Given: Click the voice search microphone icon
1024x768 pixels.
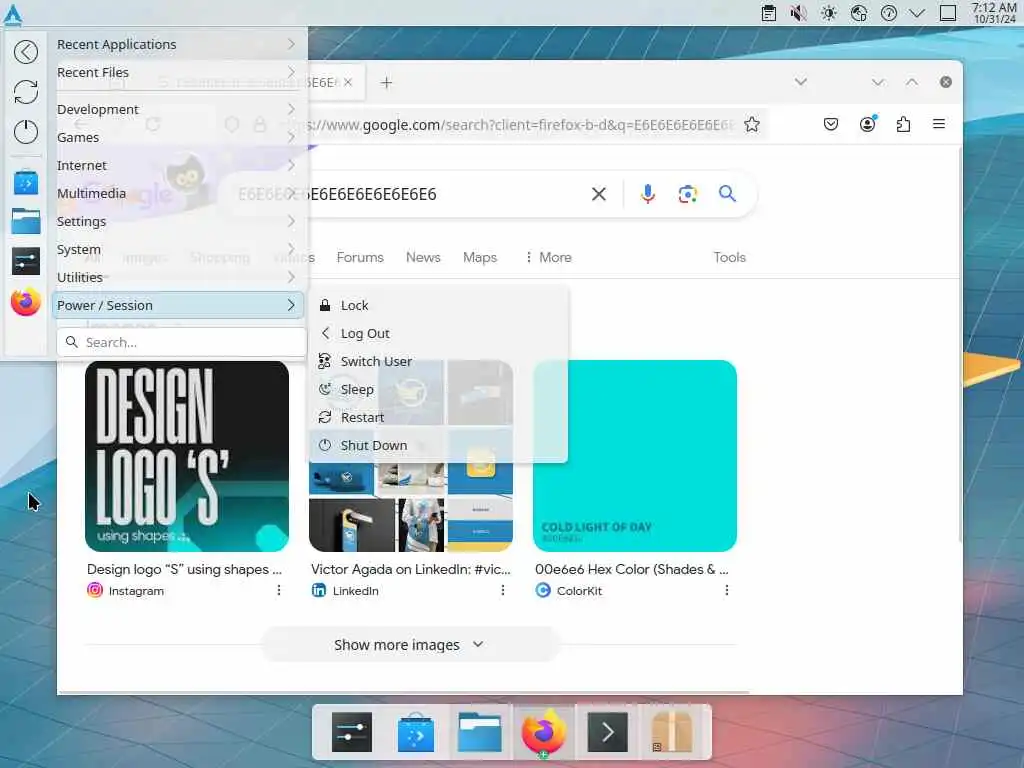Looking at the screenshot, I should coord(647,194).
